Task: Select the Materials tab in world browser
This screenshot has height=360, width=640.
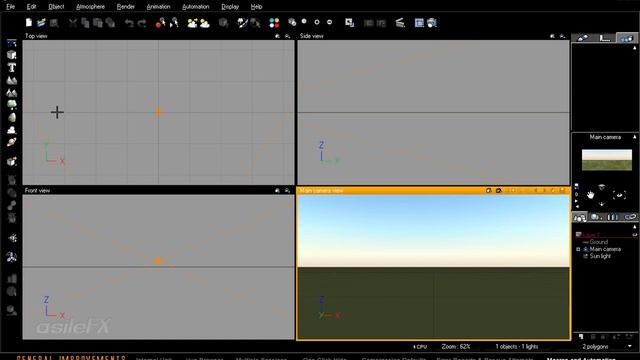Action: pos(596,217)
